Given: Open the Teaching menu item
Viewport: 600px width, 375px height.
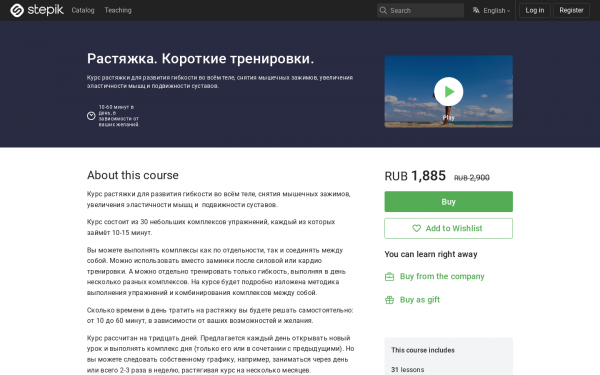Looking at the screenshot, I should click(x=118, y=10).
